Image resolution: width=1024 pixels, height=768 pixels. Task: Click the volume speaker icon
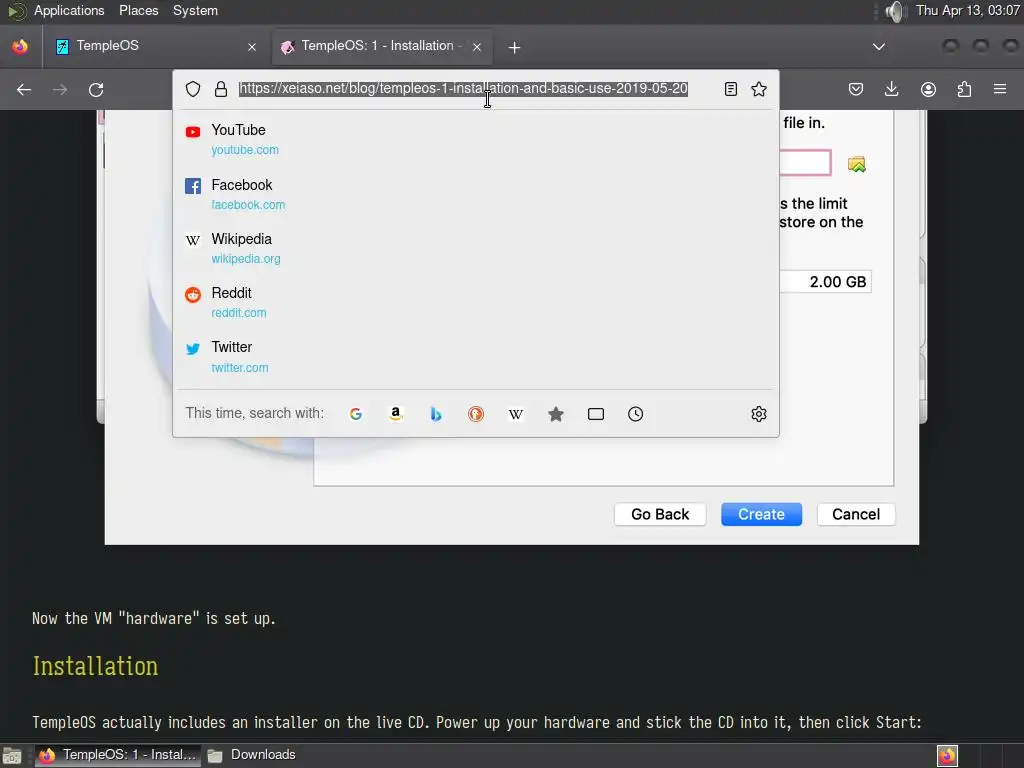coord(896,11)
